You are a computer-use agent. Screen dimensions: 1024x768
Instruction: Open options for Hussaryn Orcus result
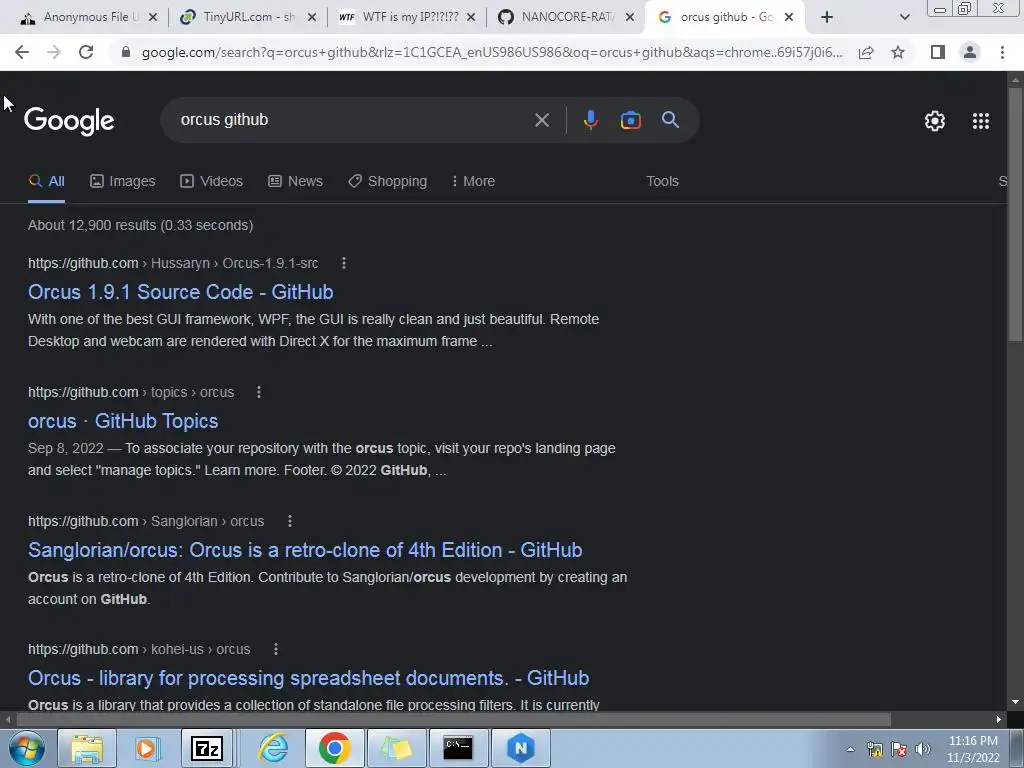(344, 263)
